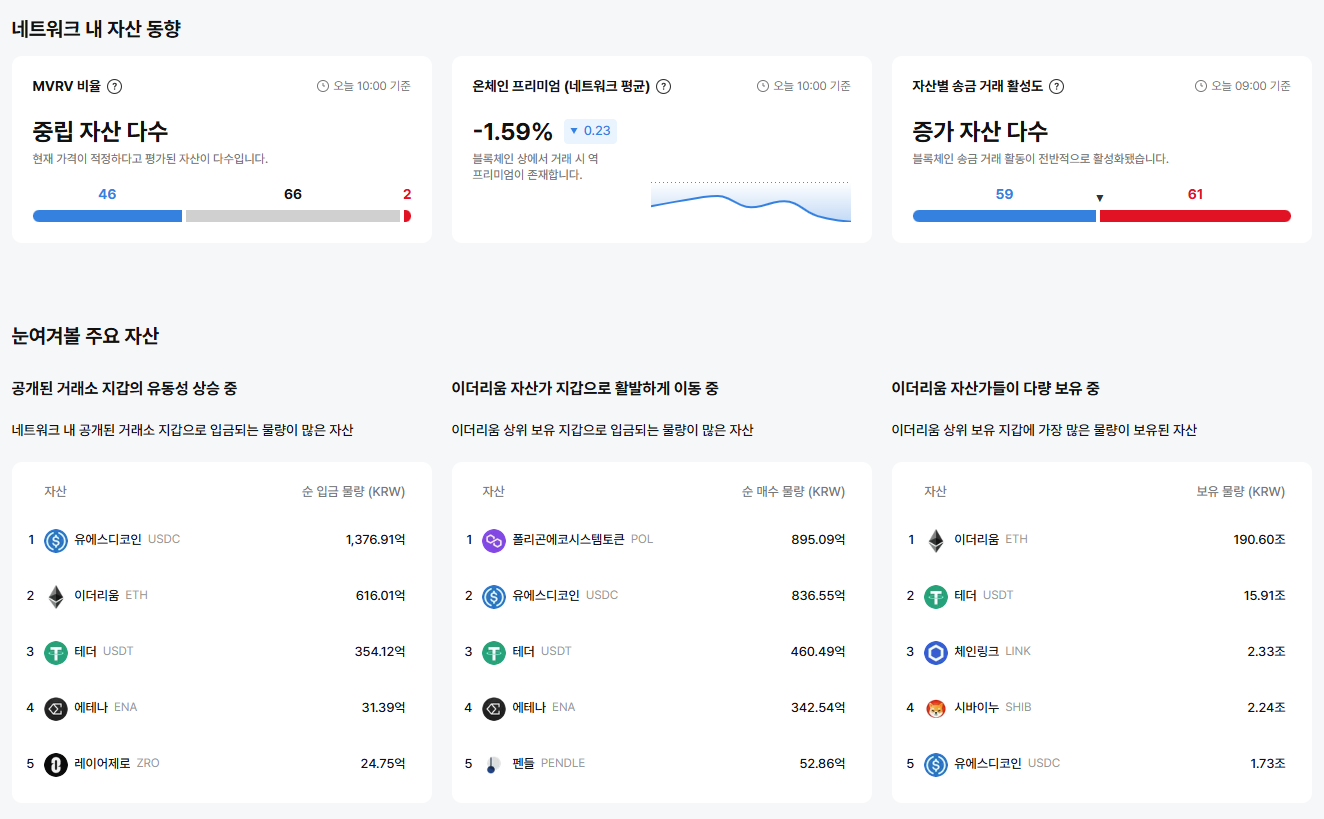Click the 순 입금 물량 (KRW) column header
Screen dimensions: 1324x819
point(353,492)
